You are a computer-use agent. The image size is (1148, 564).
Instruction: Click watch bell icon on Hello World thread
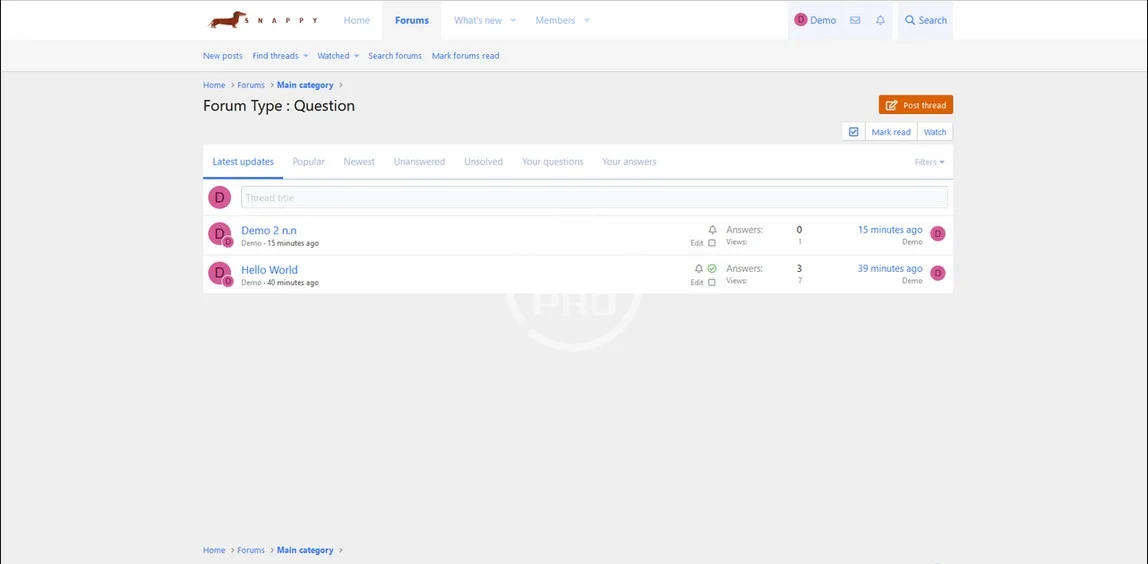tap(699, 269)
